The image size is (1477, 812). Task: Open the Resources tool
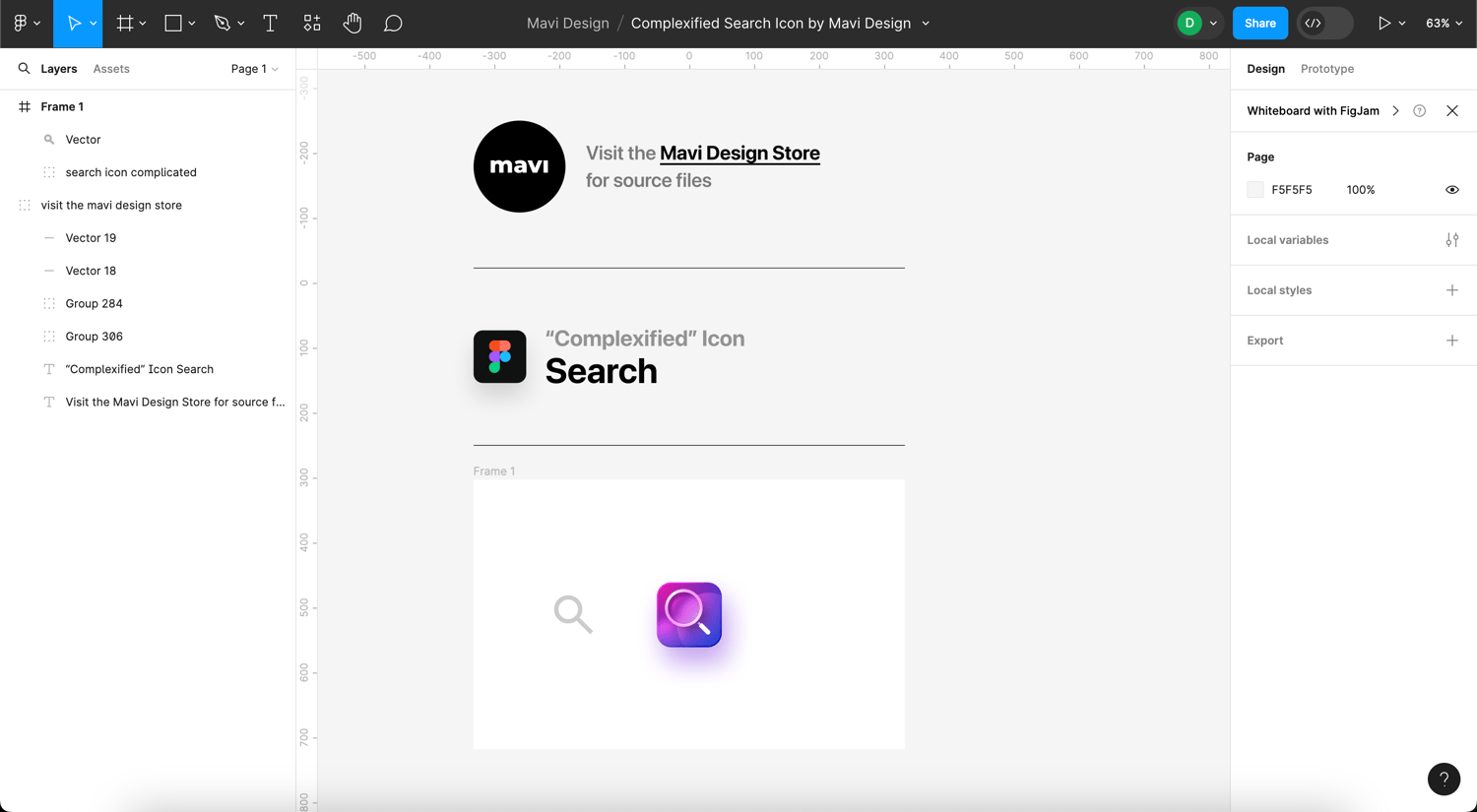(312, 23)
